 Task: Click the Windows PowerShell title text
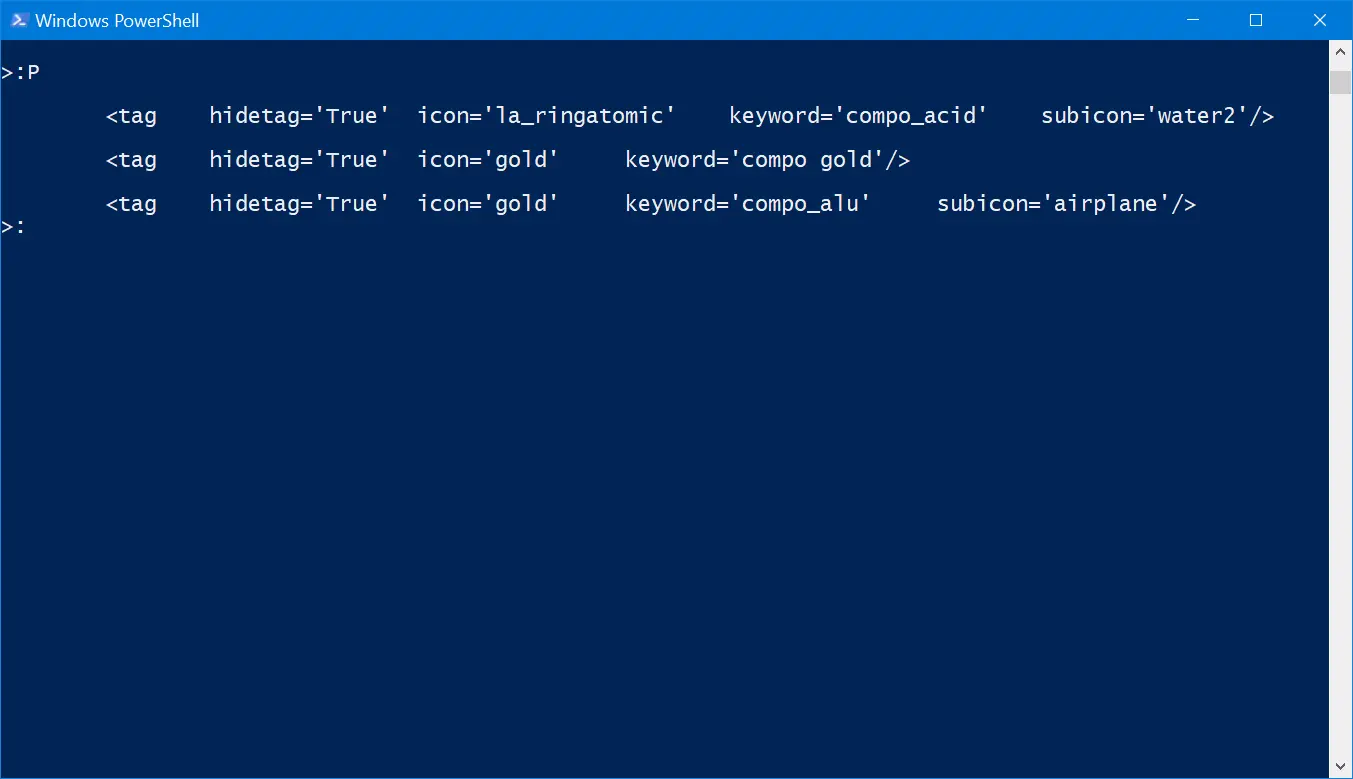[117, 20]
